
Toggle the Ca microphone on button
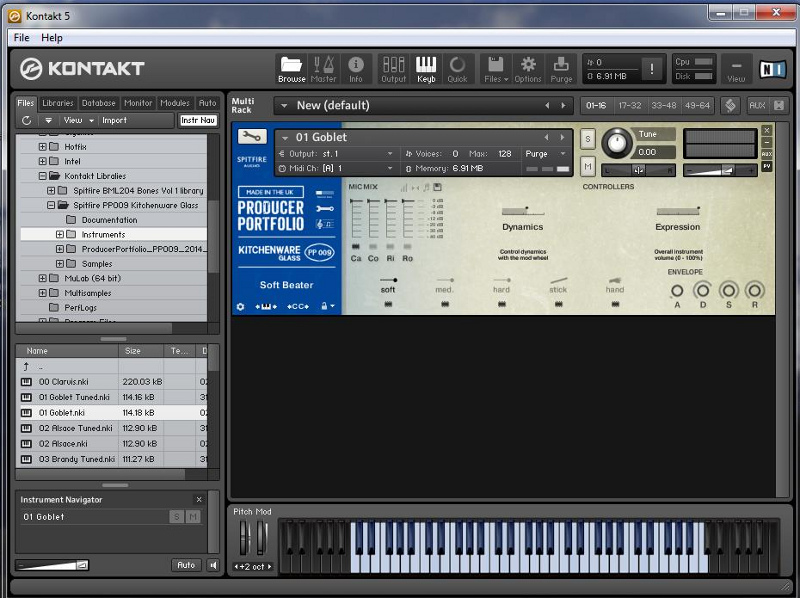[x=356, y=246]
